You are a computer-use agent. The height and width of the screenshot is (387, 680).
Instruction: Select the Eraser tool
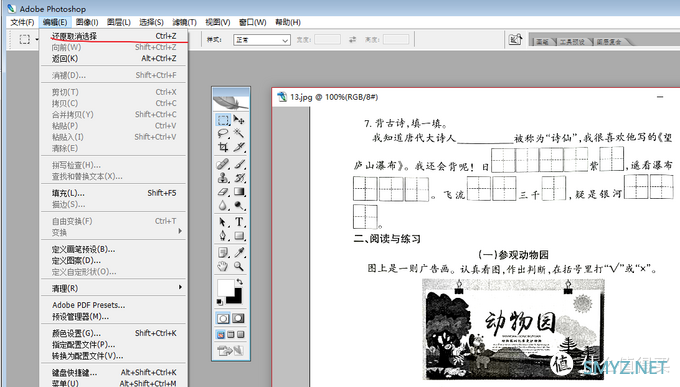[x=223, y=192]
